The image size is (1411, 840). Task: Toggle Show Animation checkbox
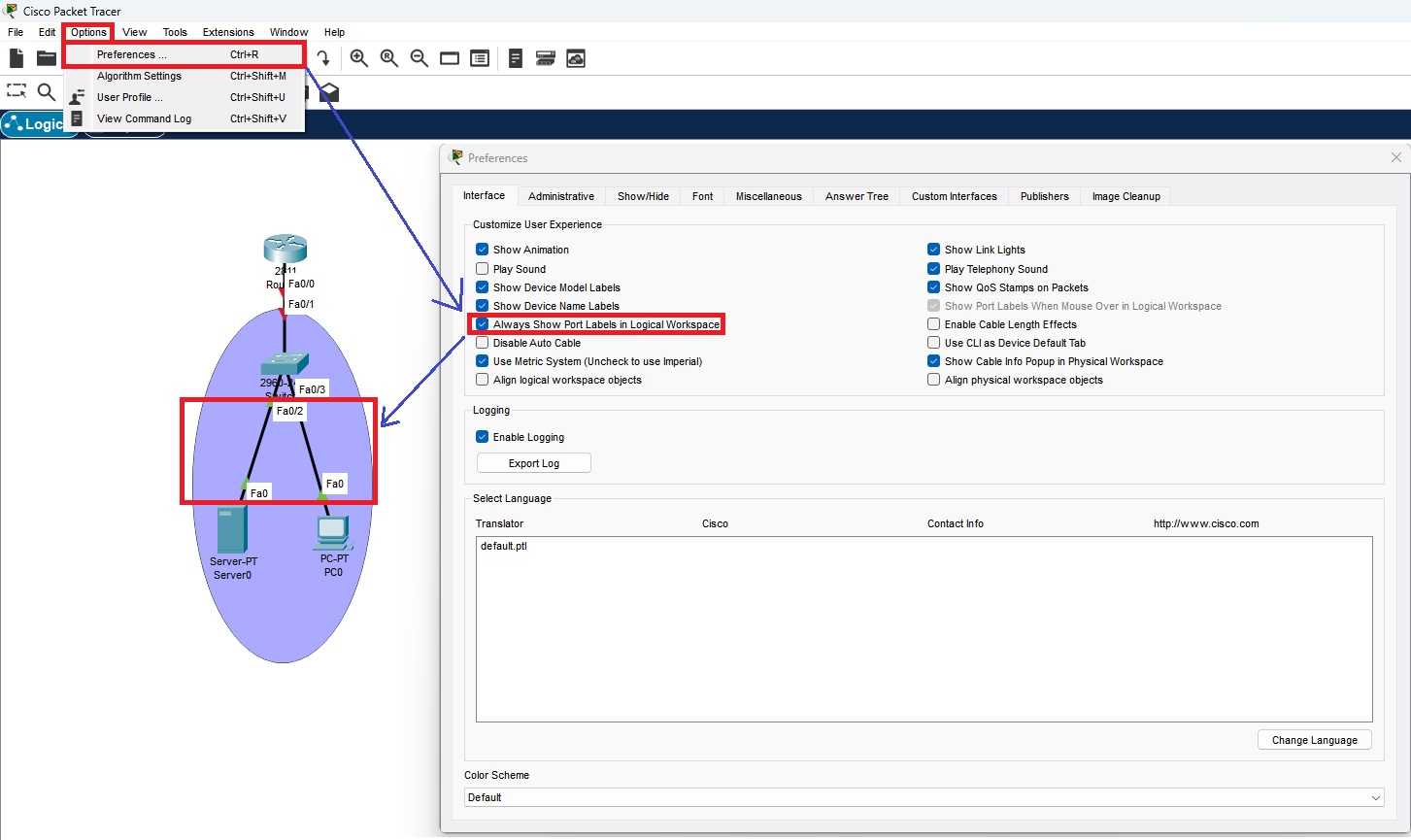[x=483, y=250]
